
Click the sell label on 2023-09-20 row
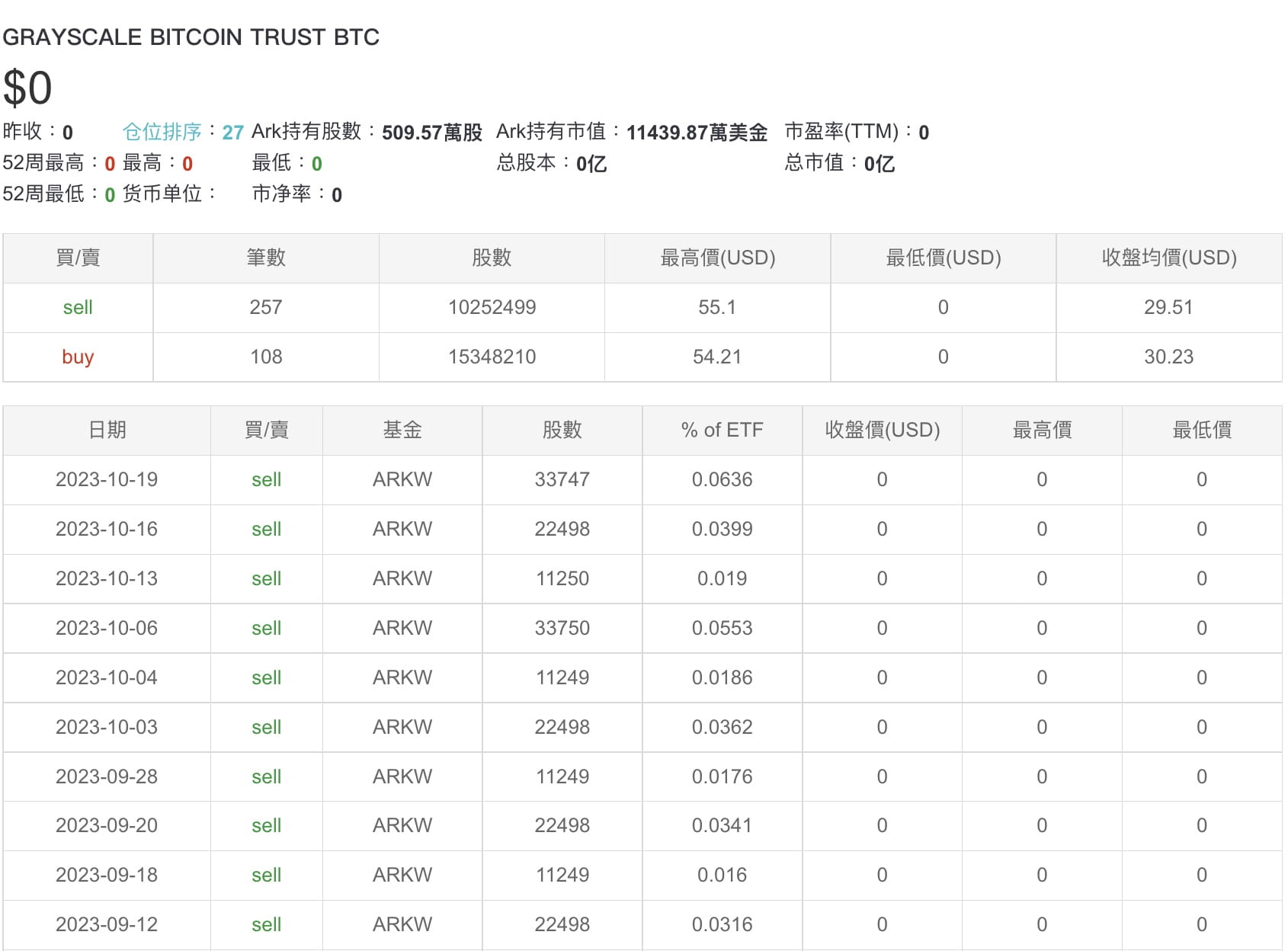coord(266,825)
